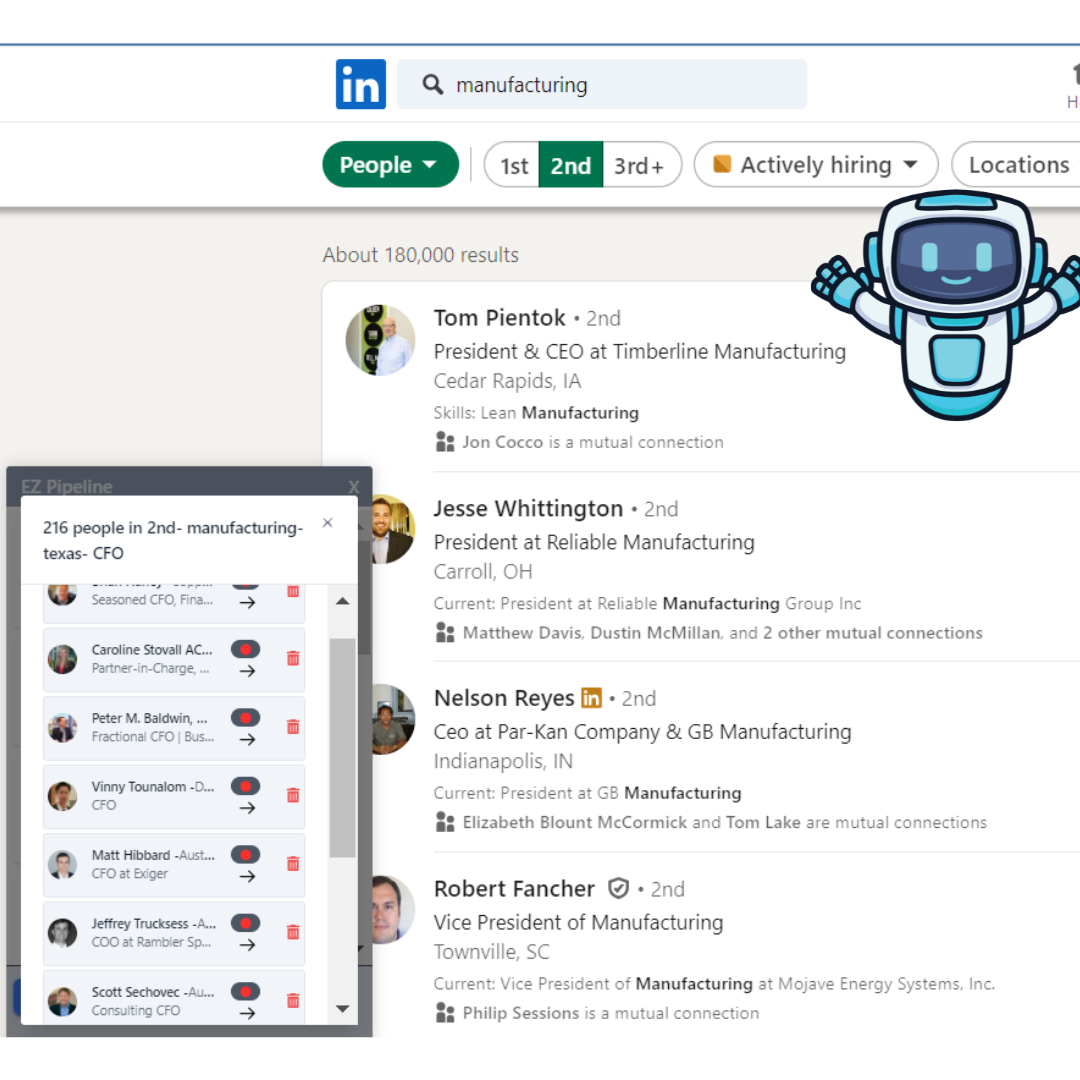
Task: Click Caroline Stovall's avatar in pipeline
Action: pos(62,659)
